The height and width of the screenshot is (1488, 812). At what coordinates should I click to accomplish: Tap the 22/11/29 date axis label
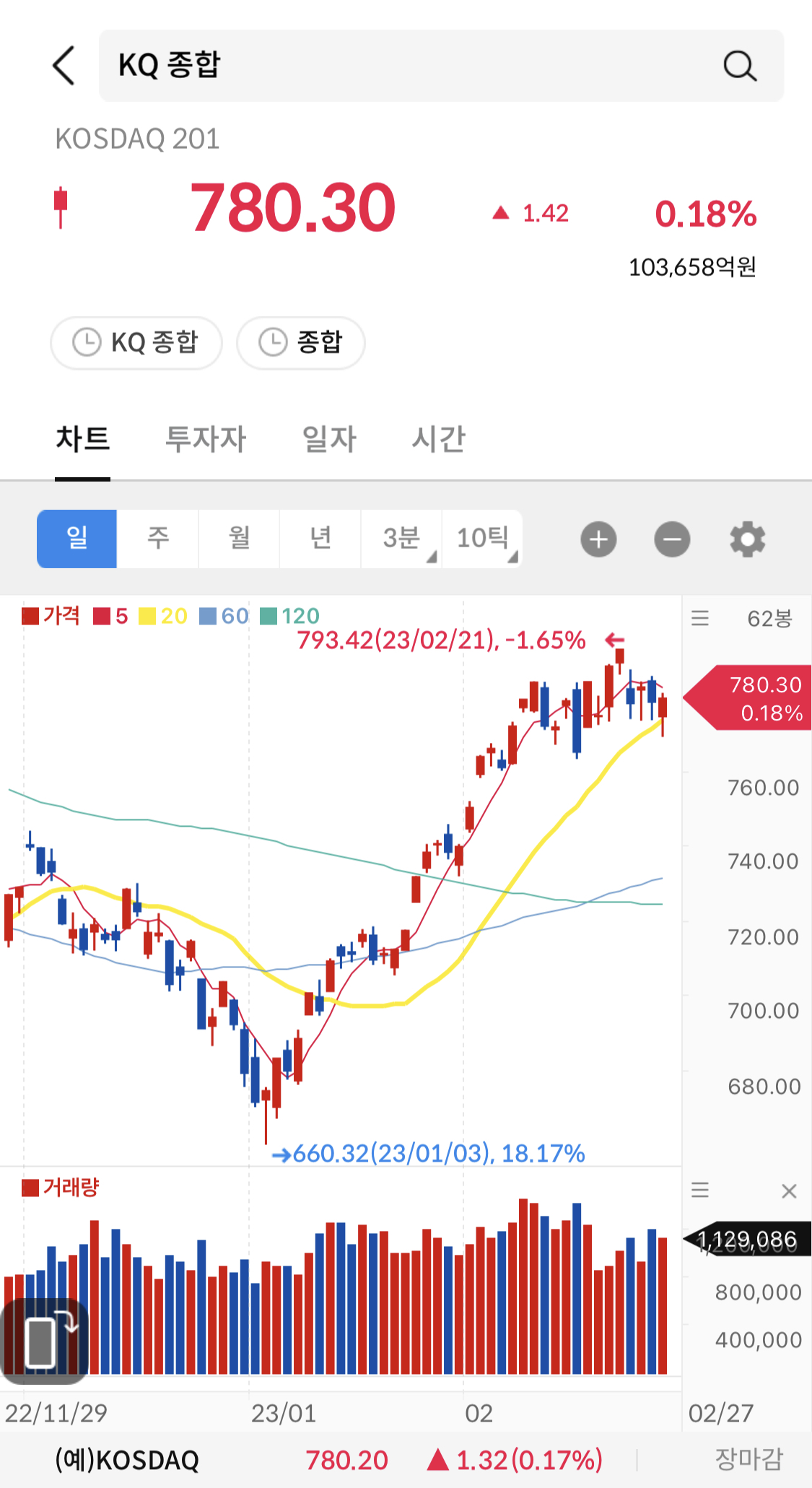click(x=56, y=1414)
